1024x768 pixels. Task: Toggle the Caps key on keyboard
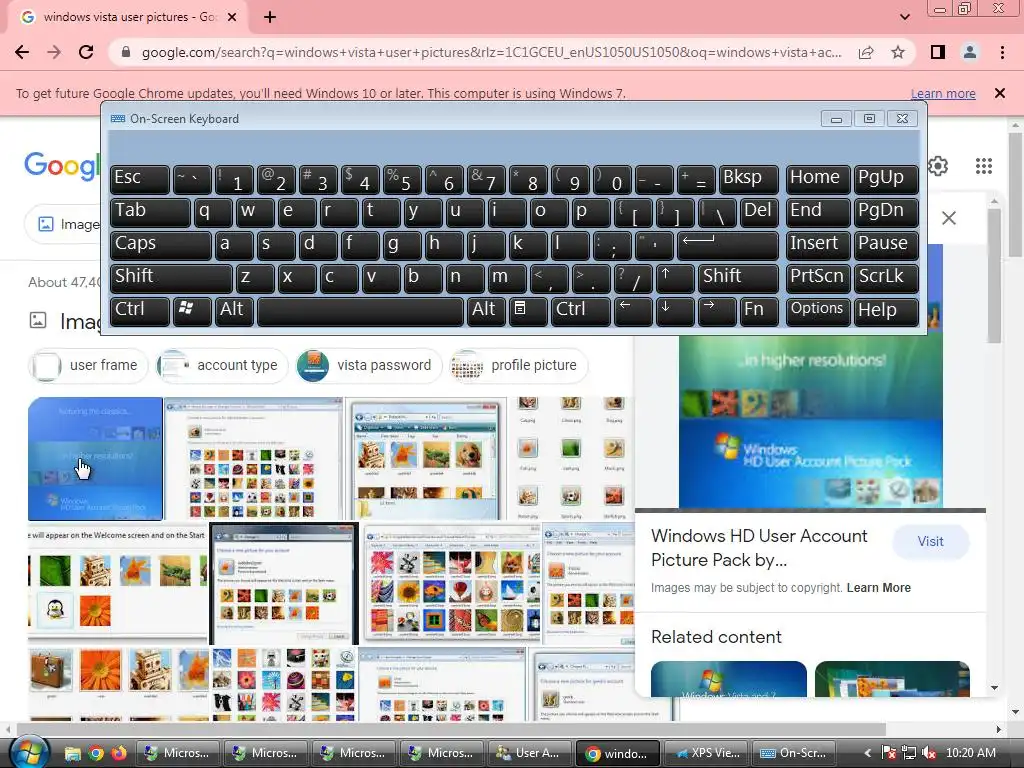(x=161, y=244)
